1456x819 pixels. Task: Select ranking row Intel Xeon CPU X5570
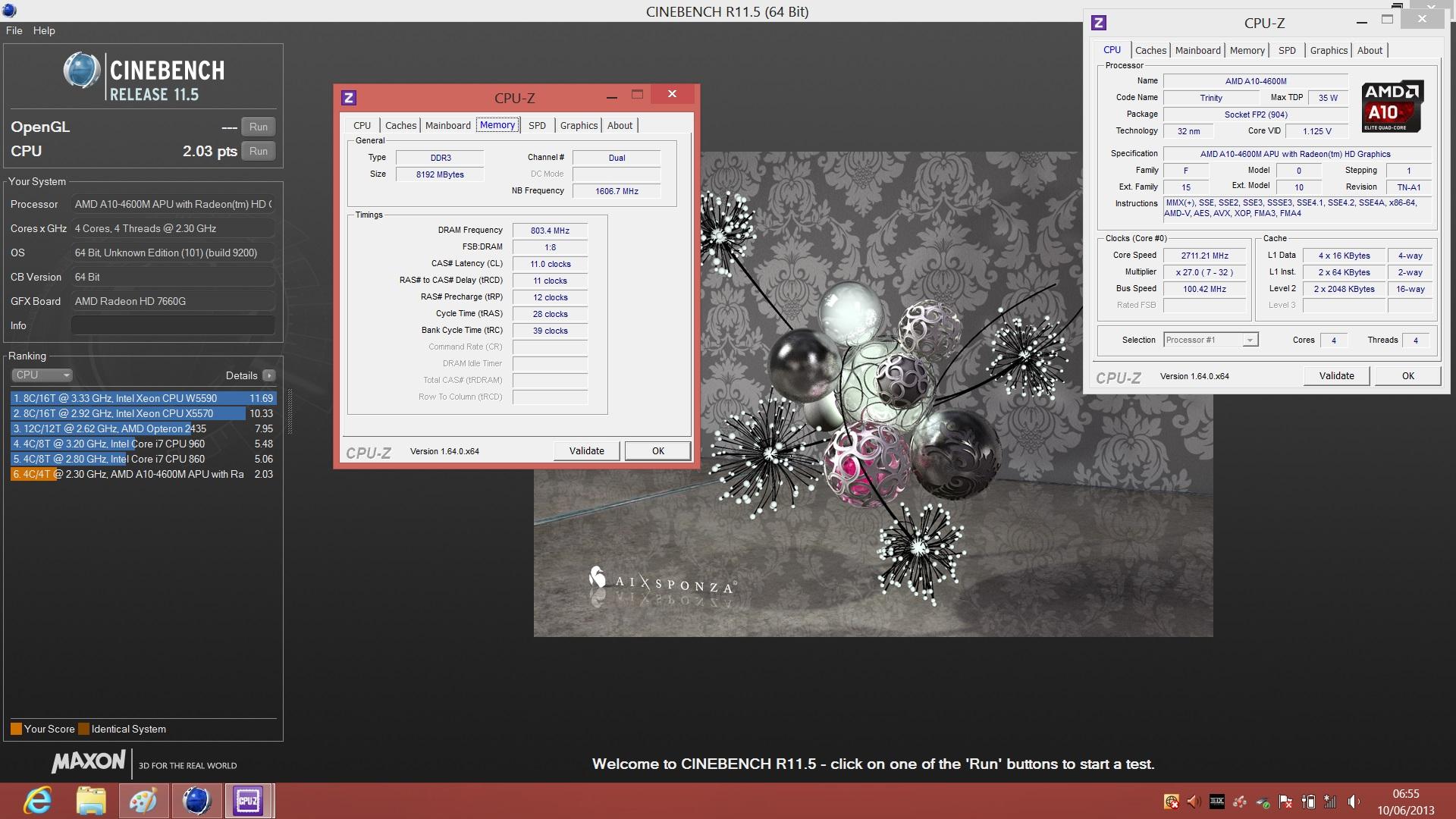[143, 413]
